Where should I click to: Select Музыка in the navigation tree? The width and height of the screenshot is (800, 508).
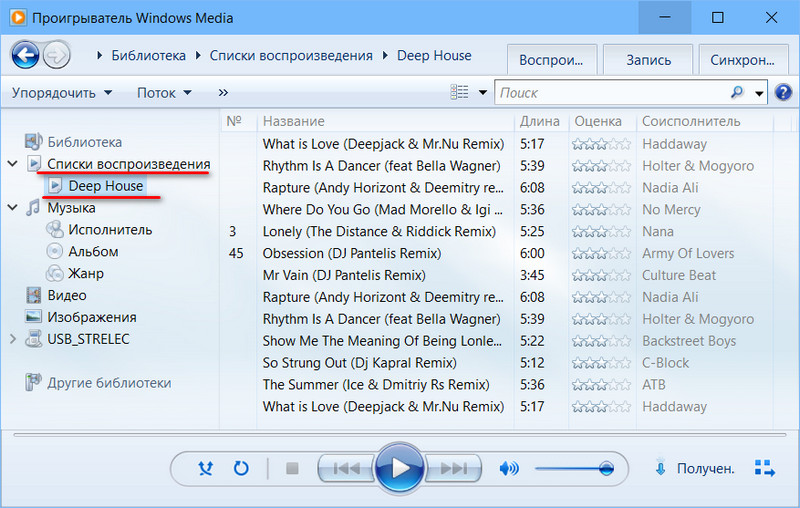(x=71, y=208)
